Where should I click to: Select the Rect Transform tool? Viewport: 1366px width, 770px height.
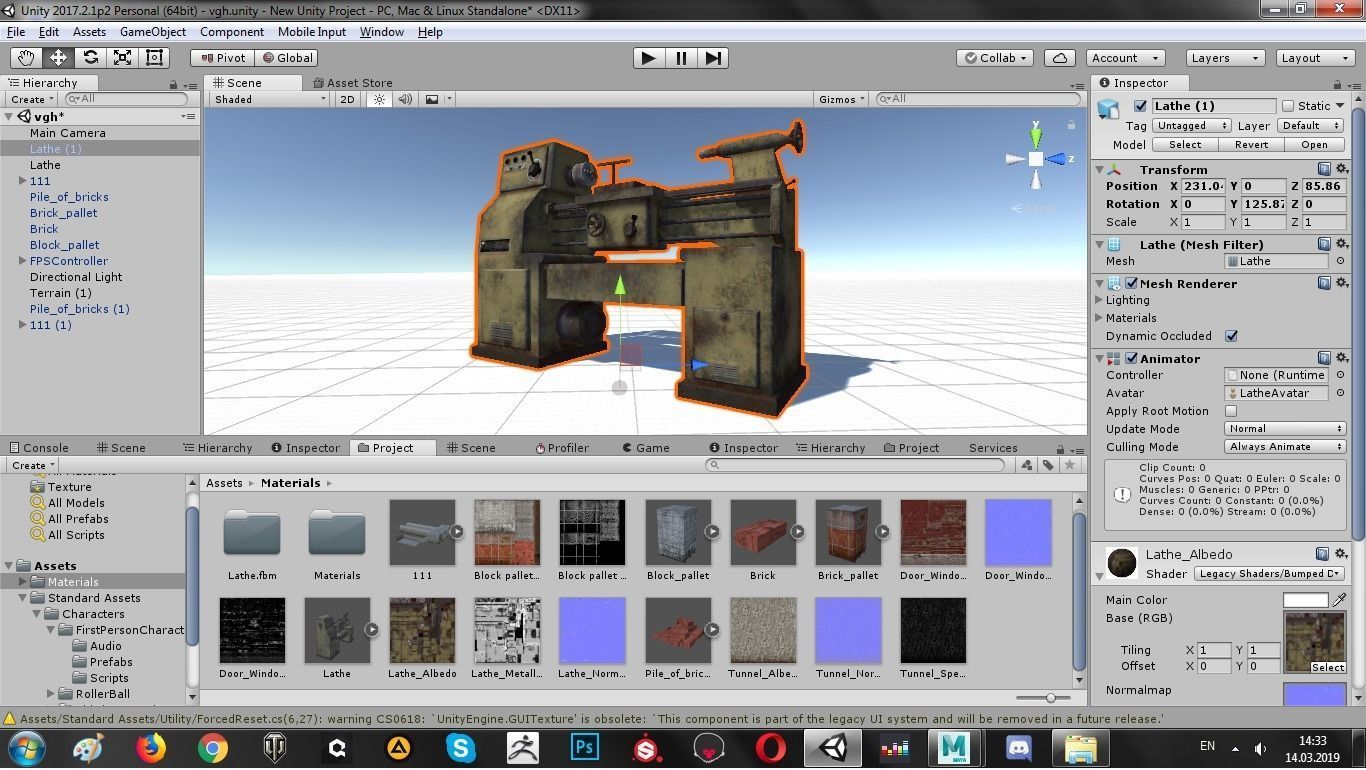(x=154, y=58)
